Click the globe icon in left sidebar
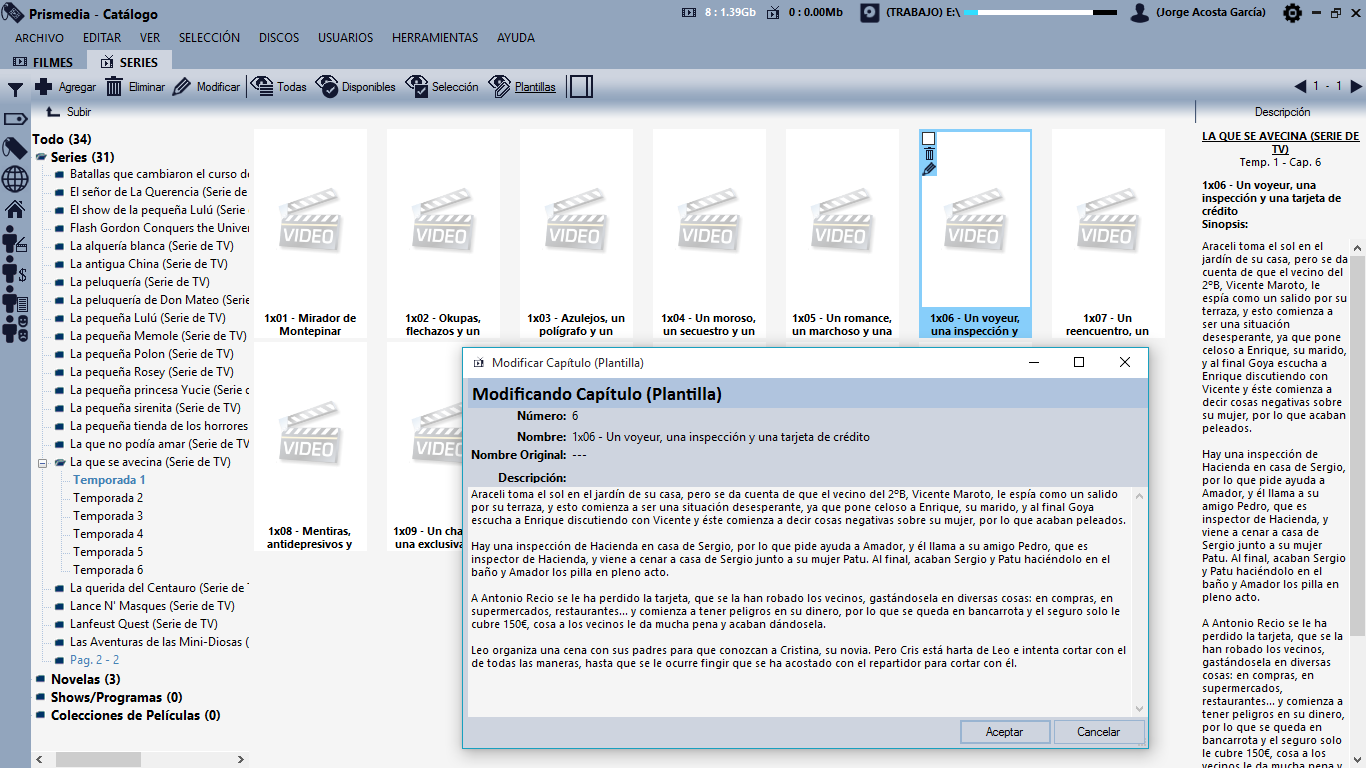Screen dimensions: 1366x768 [15, 179]
